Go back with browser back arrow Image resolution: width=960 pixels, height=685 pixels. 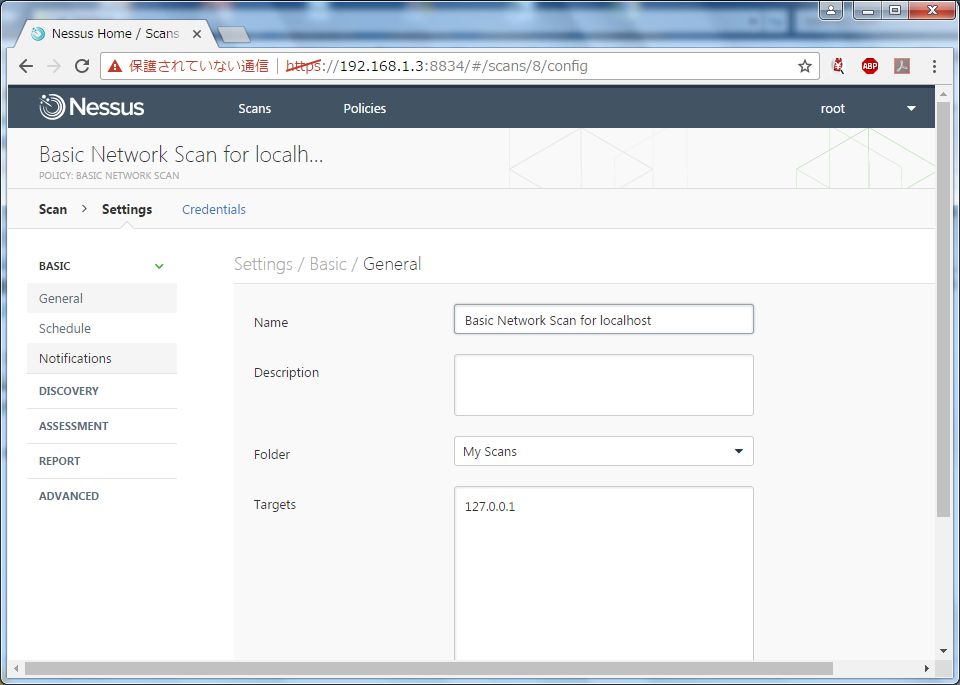point(26,66)
